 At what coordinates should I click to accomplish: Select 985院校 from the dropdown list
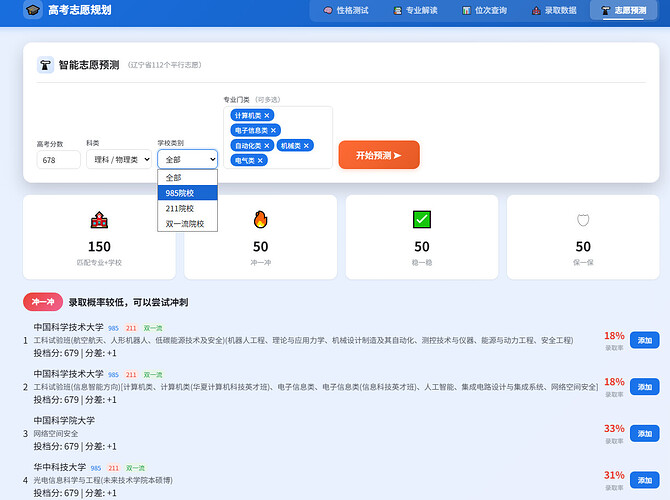pyautogui.click(x=187, y=193)
